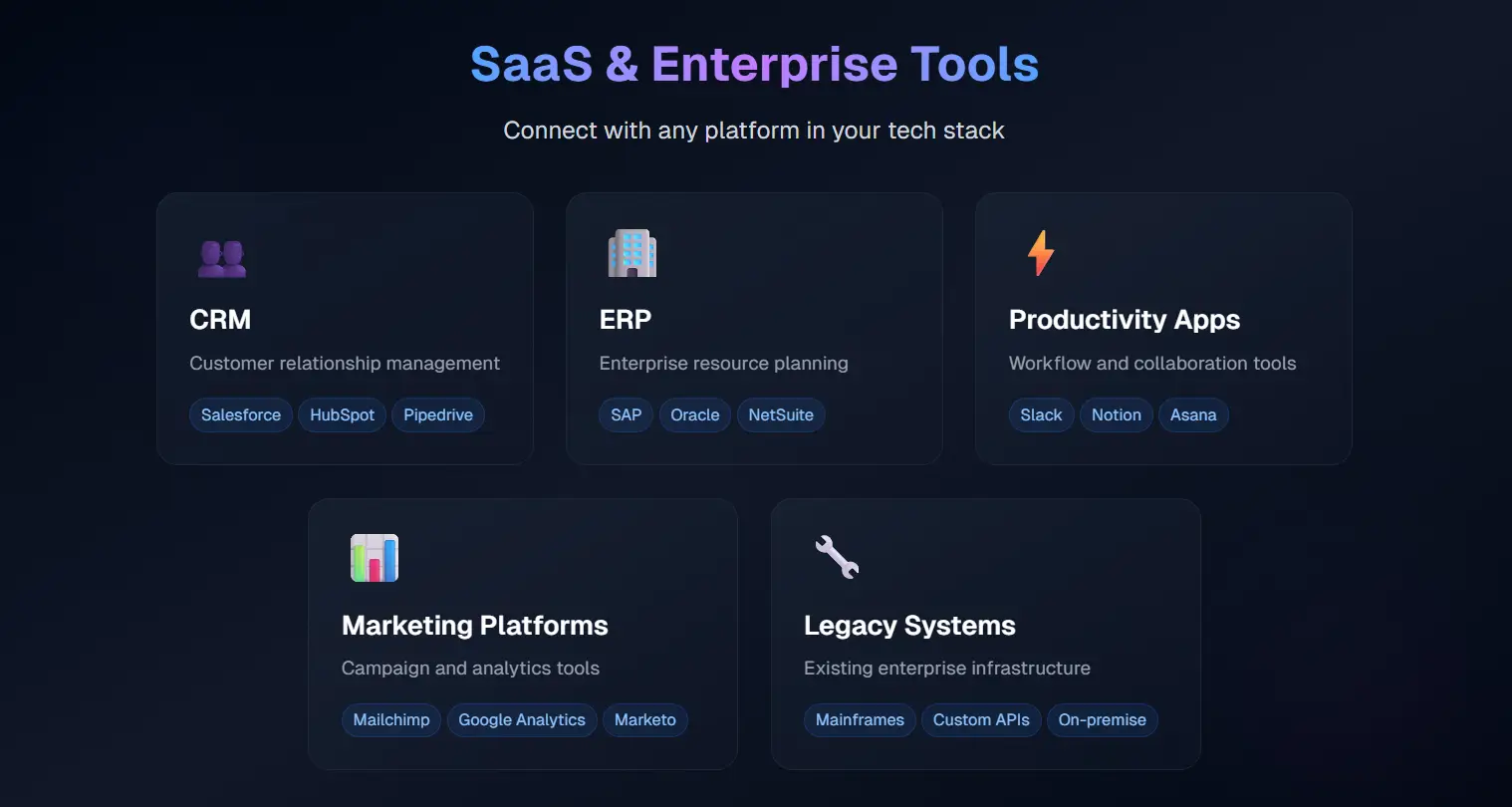Click 'Customer relationship management' description
The width and height of the screenshot is (1512, 807).
(x=345, y=364)
